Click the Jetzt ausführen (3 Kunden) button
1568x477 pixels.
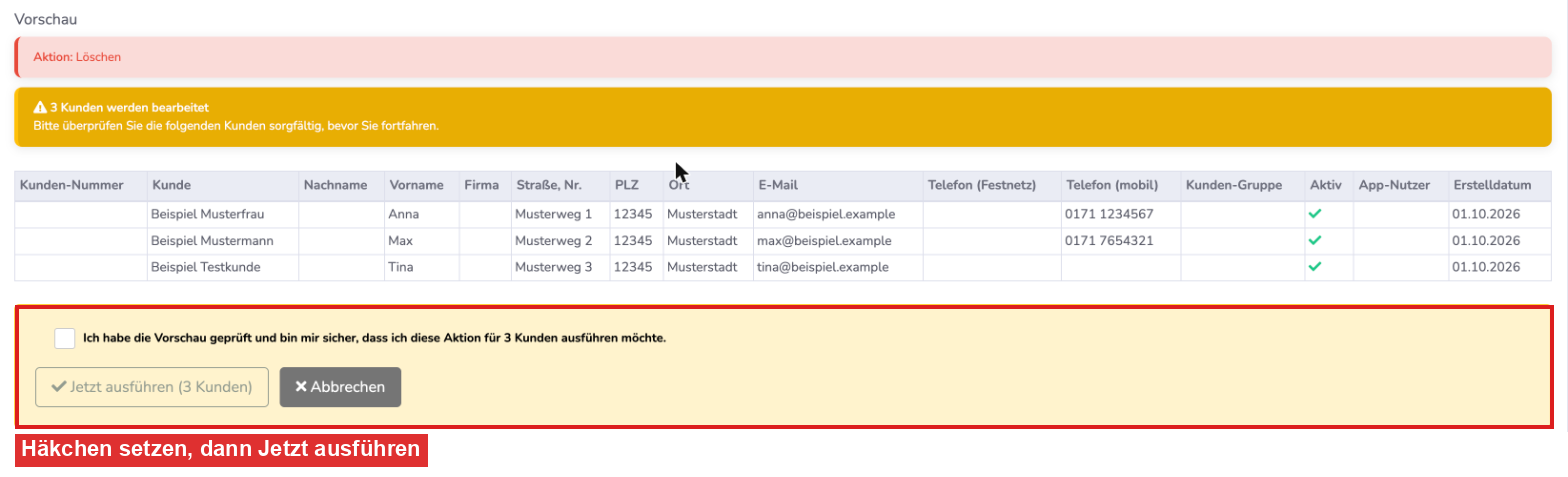pos(152,387)
